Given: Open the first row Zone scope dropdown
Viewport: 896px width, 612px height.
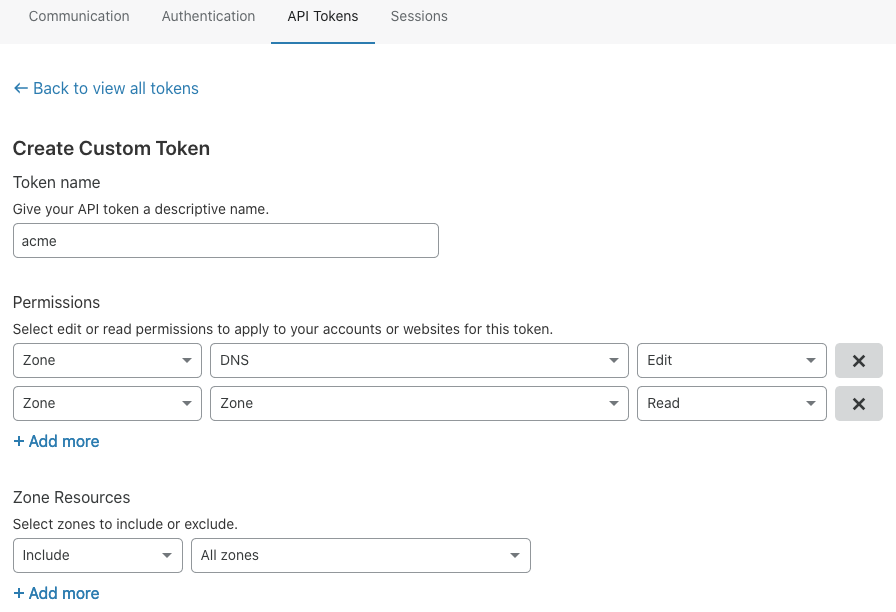Looking at the screenshot, I should pos(107,361).
